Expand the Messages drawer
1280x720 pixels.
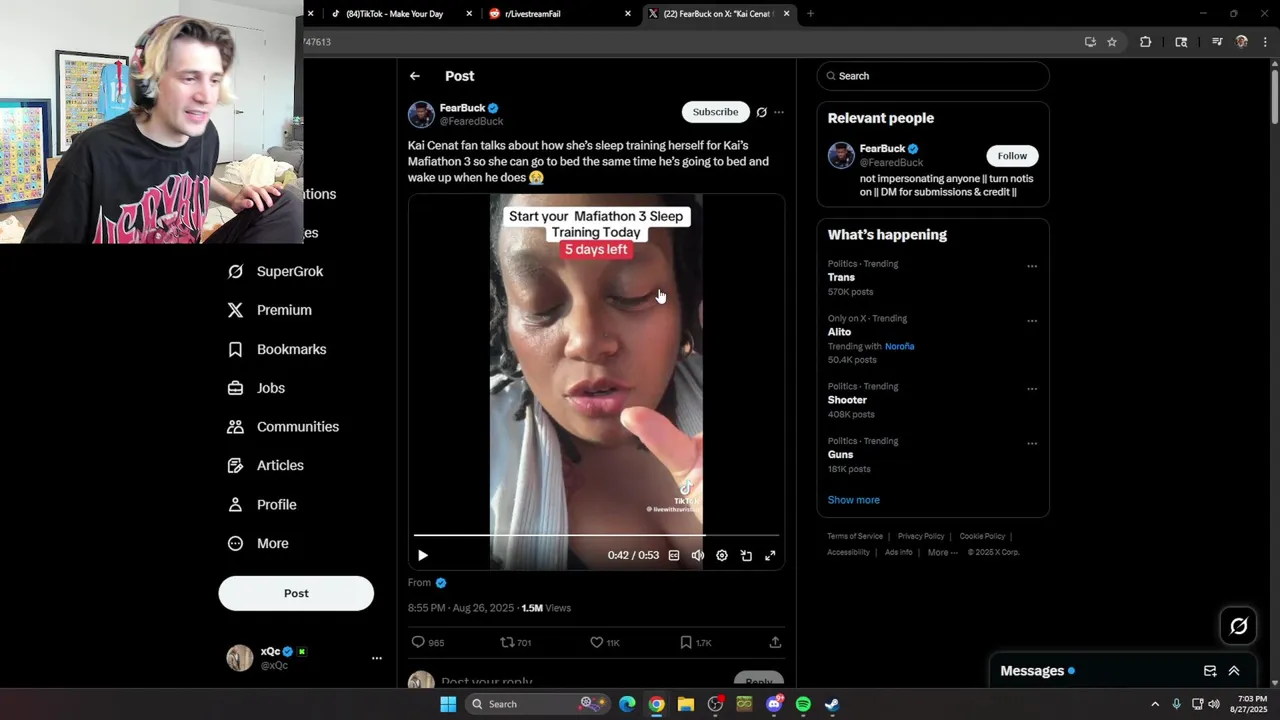(x=1234, y=671)
